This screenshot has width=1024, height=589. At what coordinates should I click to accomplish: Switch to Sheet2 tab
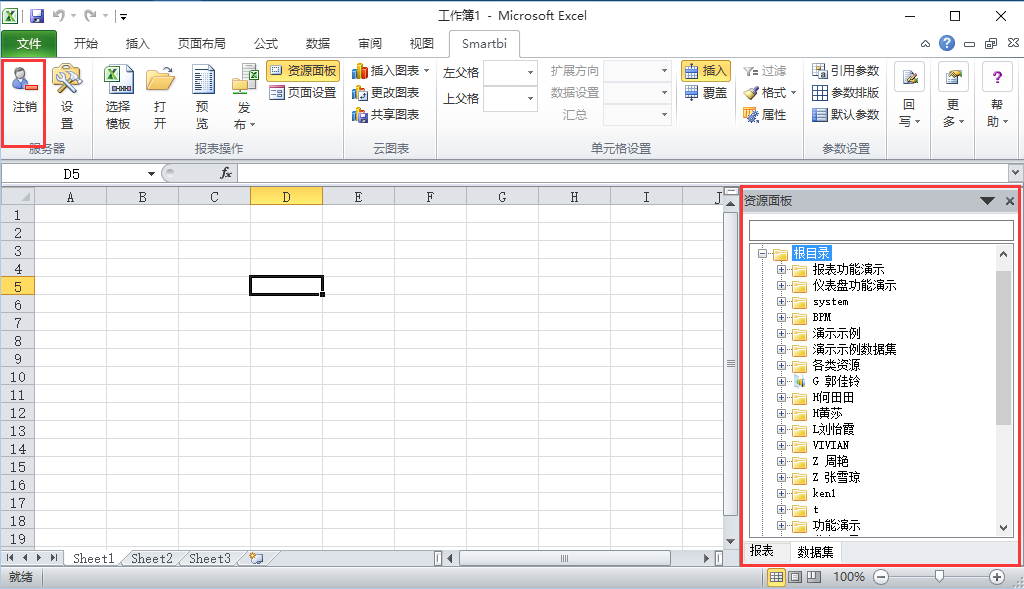(x=152, y=558)
